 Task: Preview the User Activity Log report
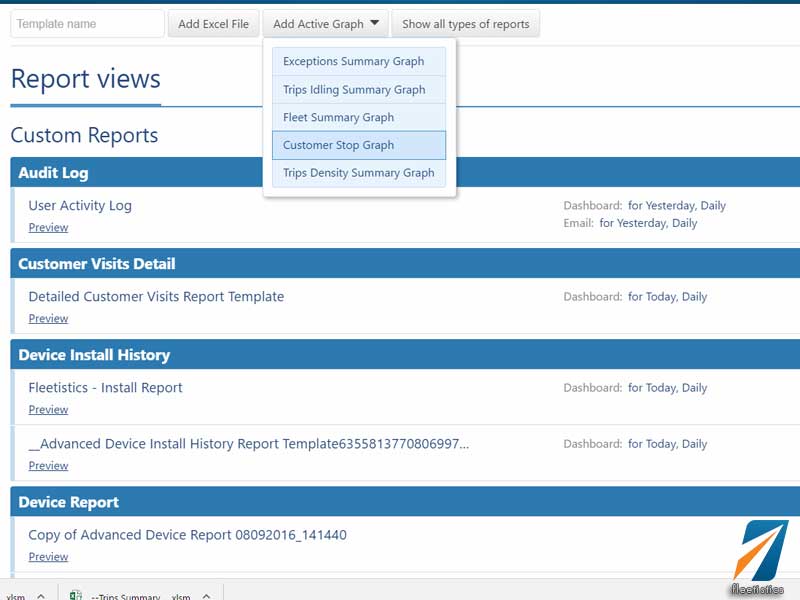point(48,228)
